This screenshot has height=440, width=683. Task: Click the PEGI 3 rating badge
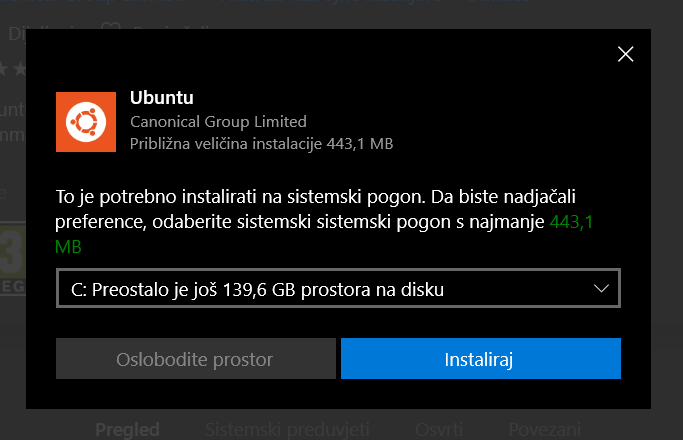tap(12, 256)
